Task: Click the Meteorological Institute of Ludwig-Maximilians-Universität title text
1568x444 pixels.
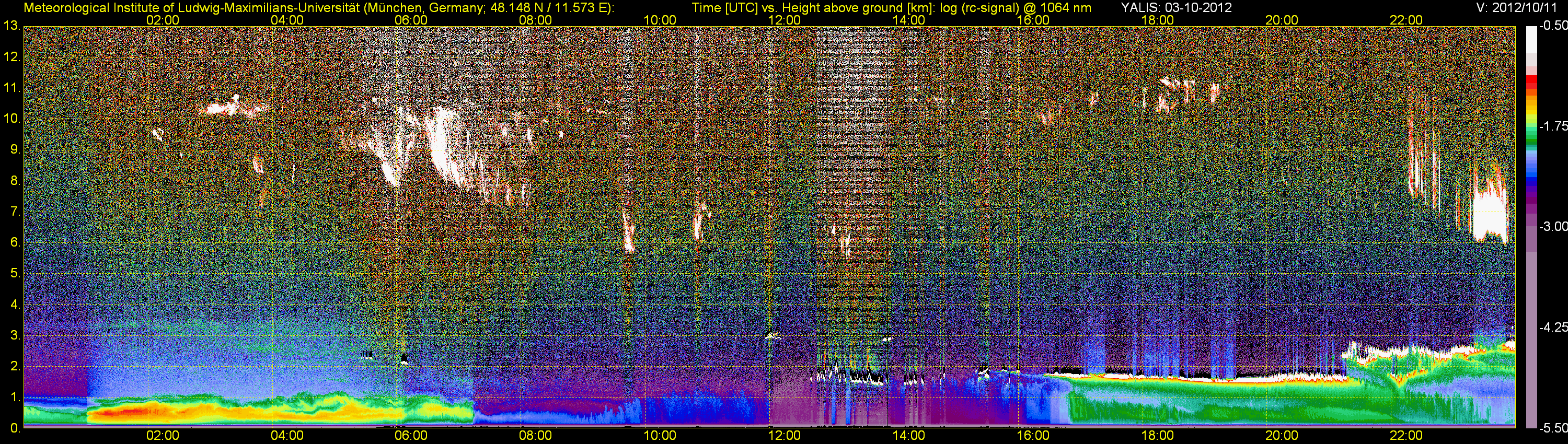Action: (319, 7)
